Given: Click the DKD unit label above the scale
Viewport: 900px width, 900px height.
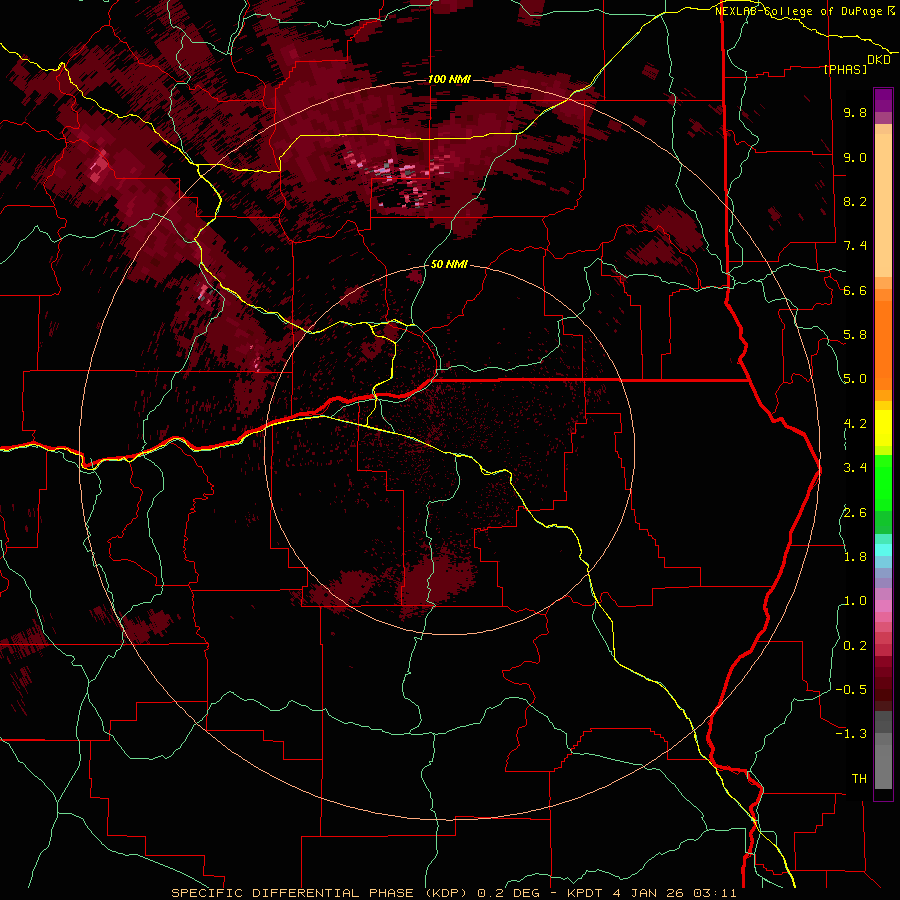Looking at the screenshot, I should click(879, 60).
